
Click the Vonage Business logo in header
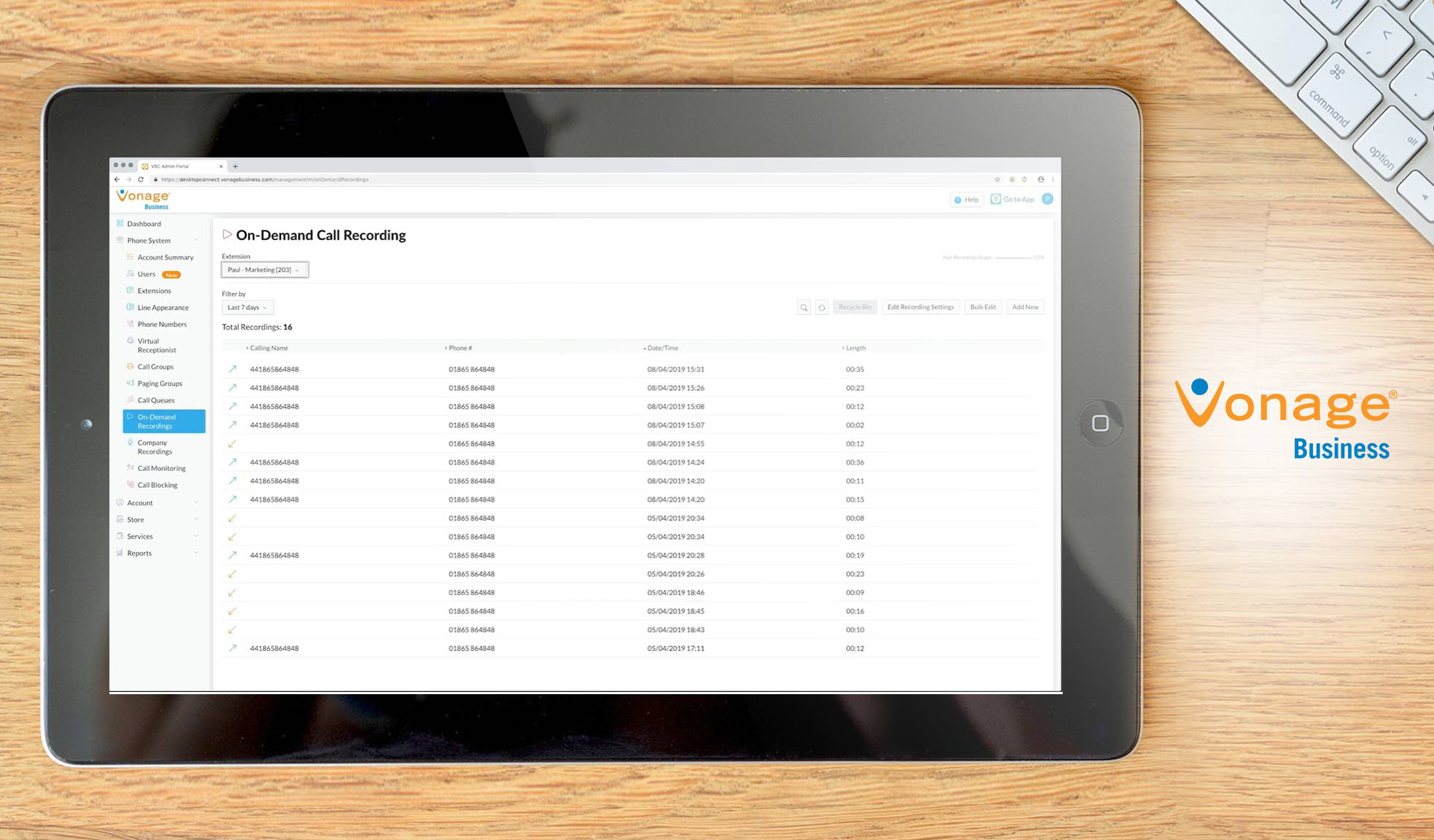click(x=143, y=199)
